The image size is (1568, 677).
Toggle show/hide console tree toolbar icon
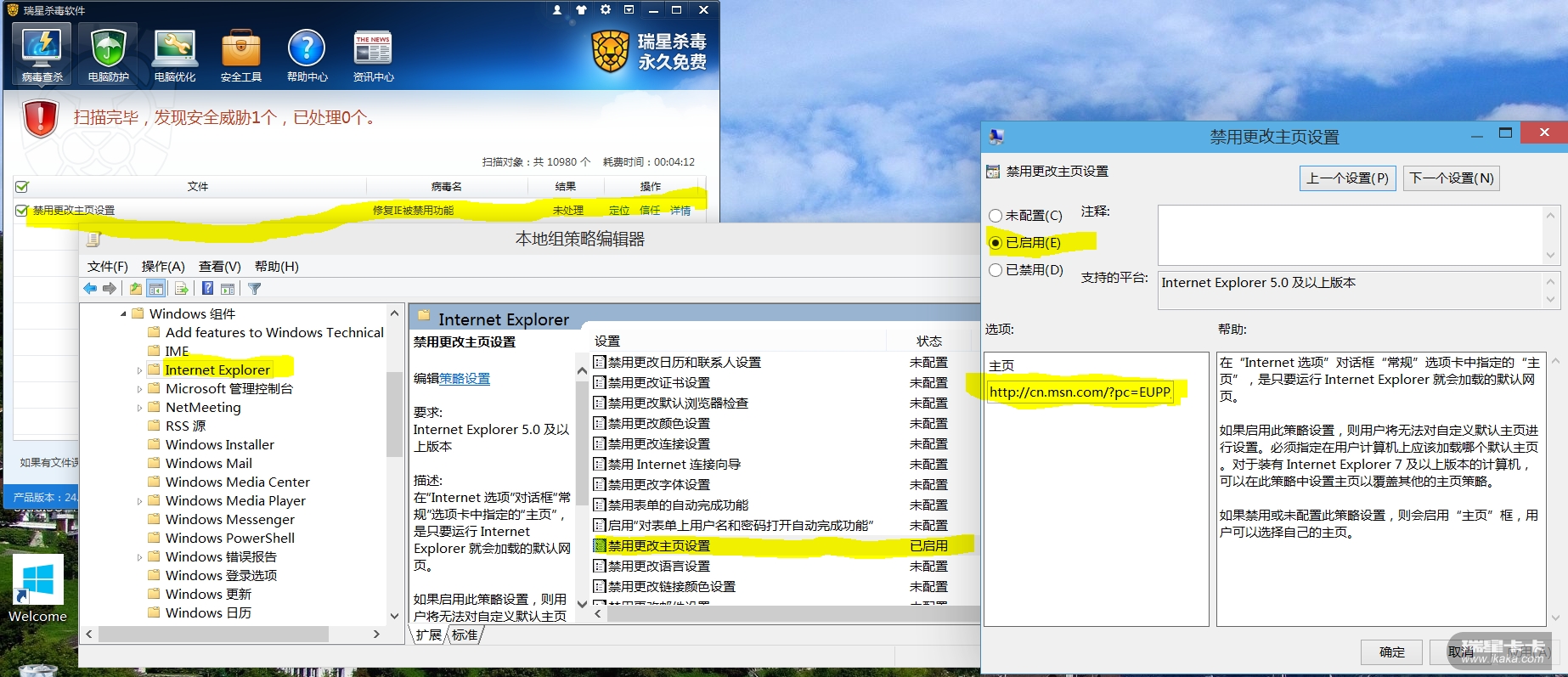[156, 289]
